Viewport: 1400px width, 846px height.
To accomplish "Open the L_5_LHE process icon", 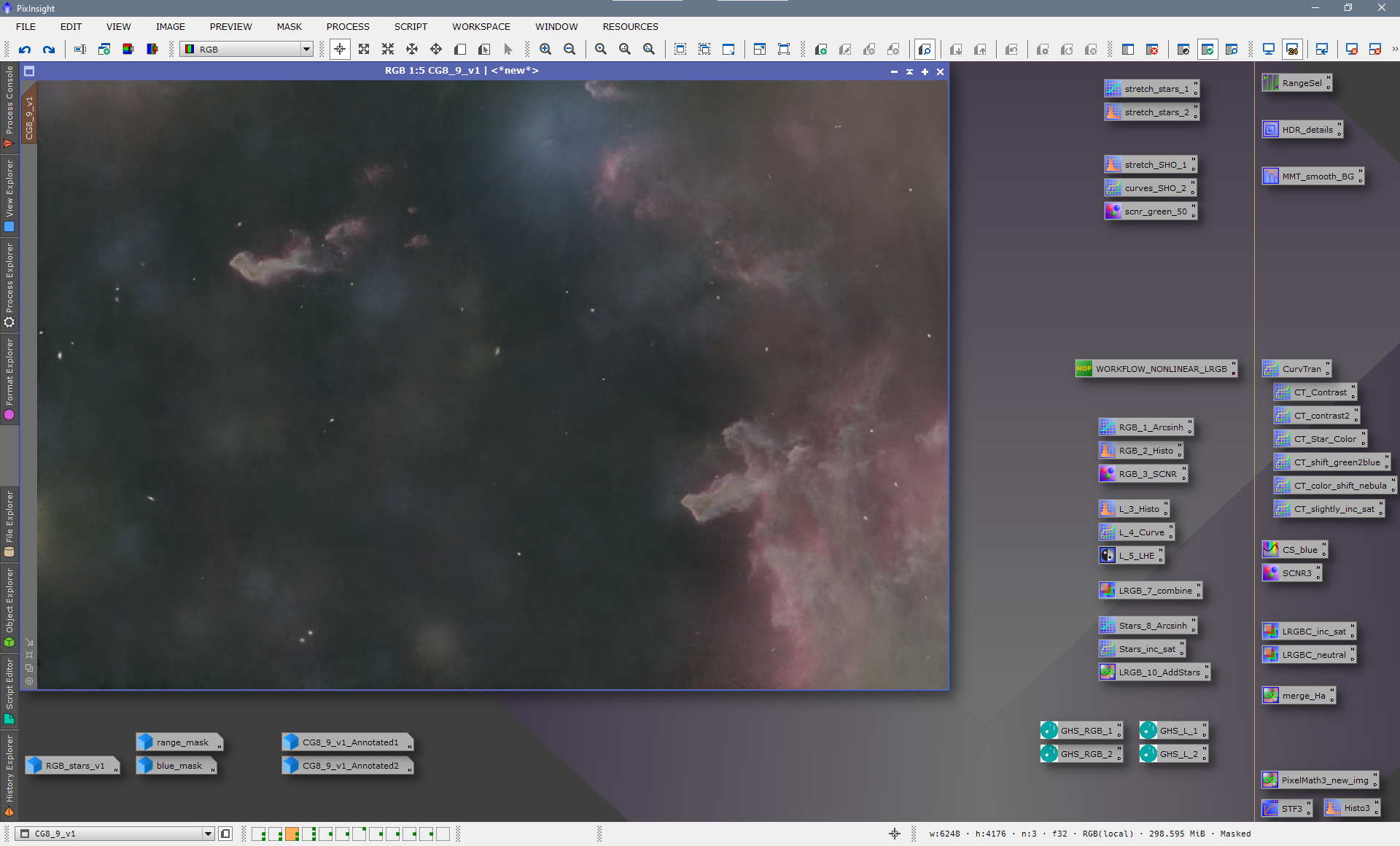I will click(1131, 556).
